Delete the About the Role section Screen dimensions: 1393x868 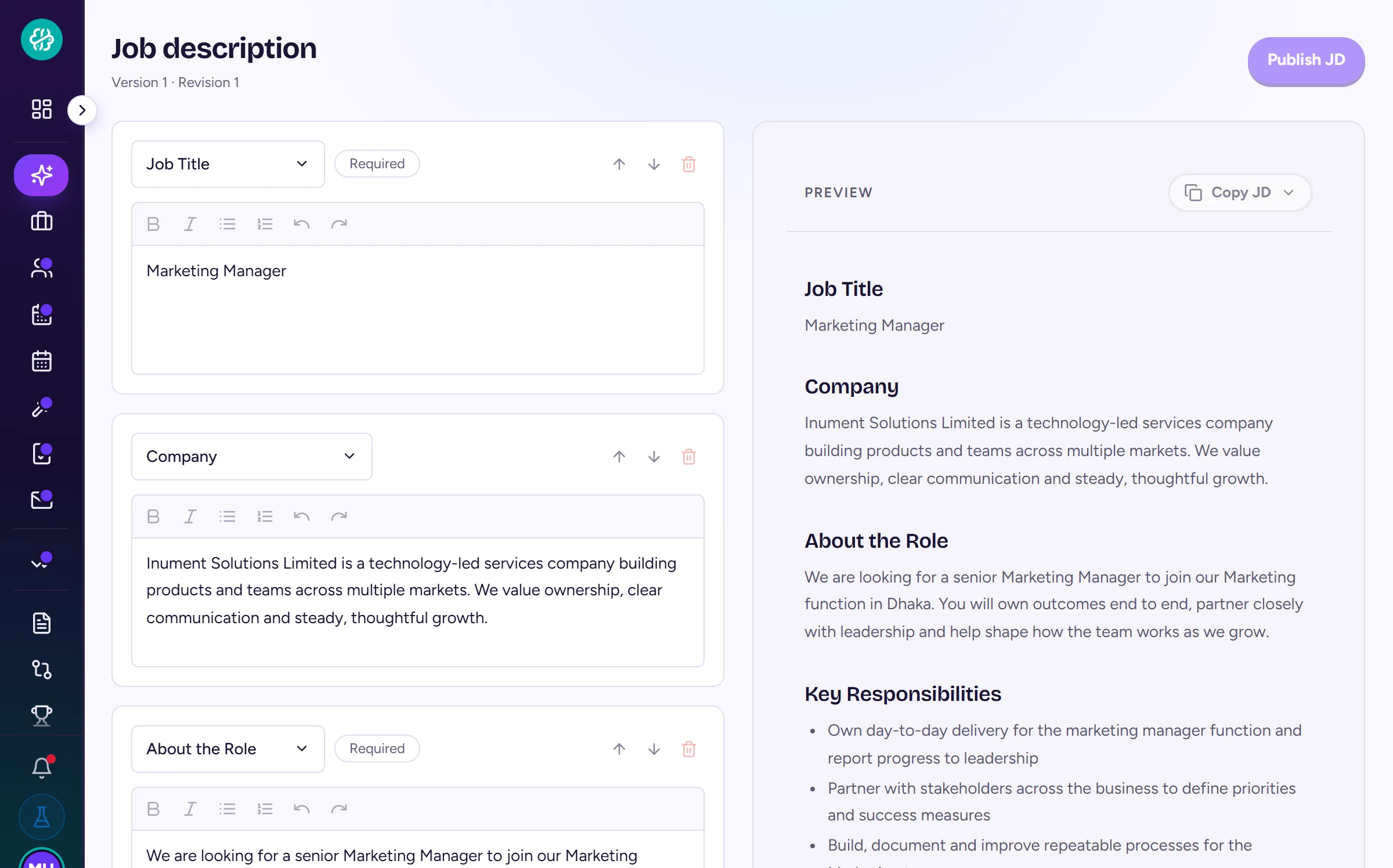click(x=689, y=749)
